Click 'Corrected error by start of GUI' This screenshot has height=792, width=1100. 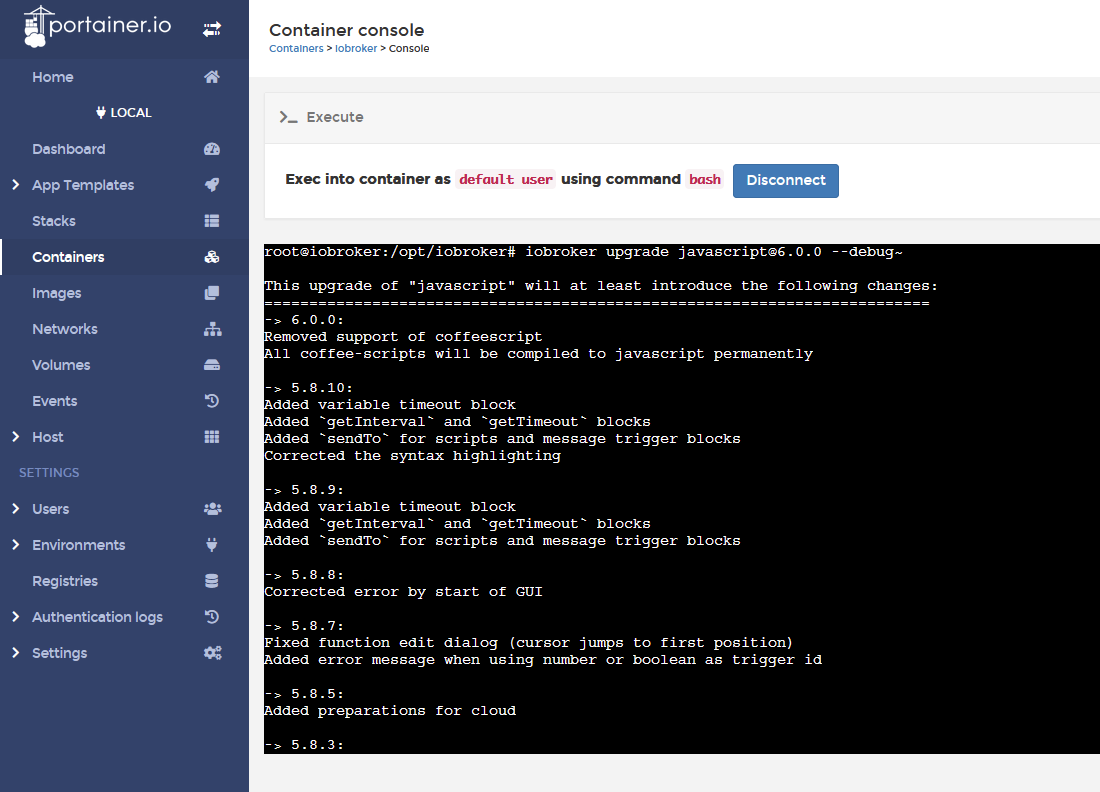403,591
